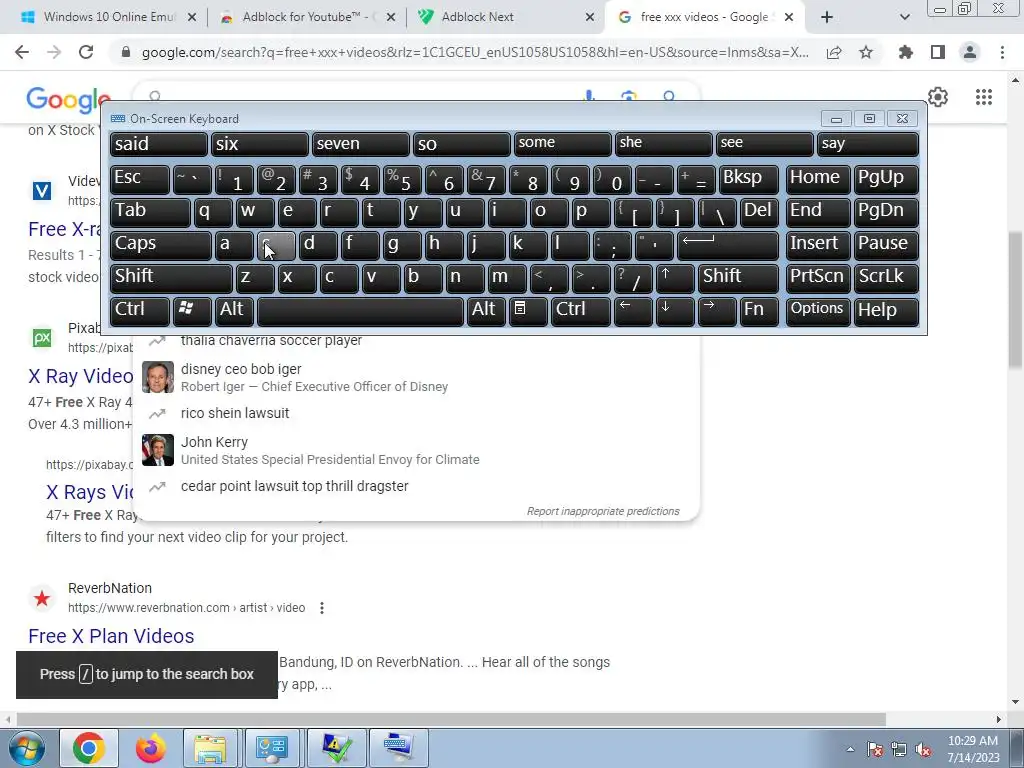Click the address bar URL
Viewport: 1024px width, 768px height.
pyautogui.click(x=475, y=52)
